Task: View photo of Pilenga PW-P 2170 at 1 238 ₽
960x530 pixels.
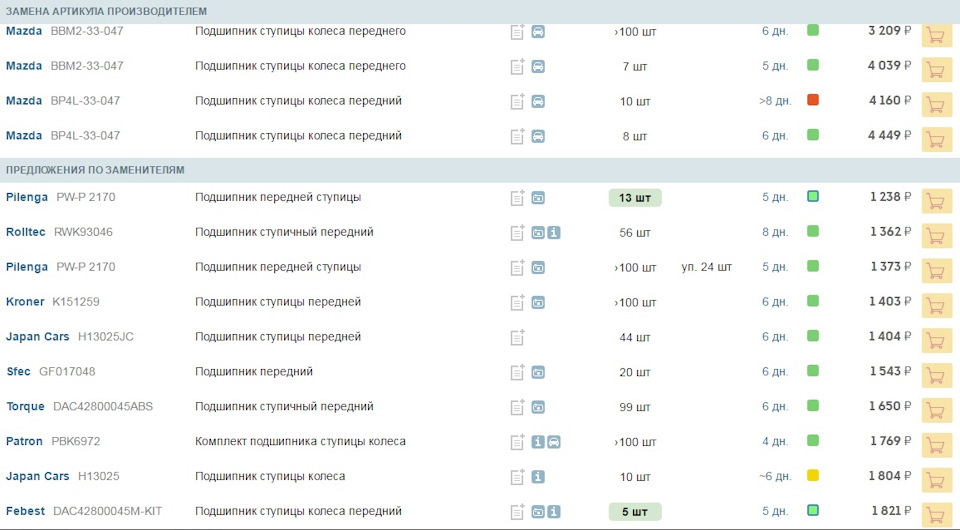Action: (x=538, y=198)
